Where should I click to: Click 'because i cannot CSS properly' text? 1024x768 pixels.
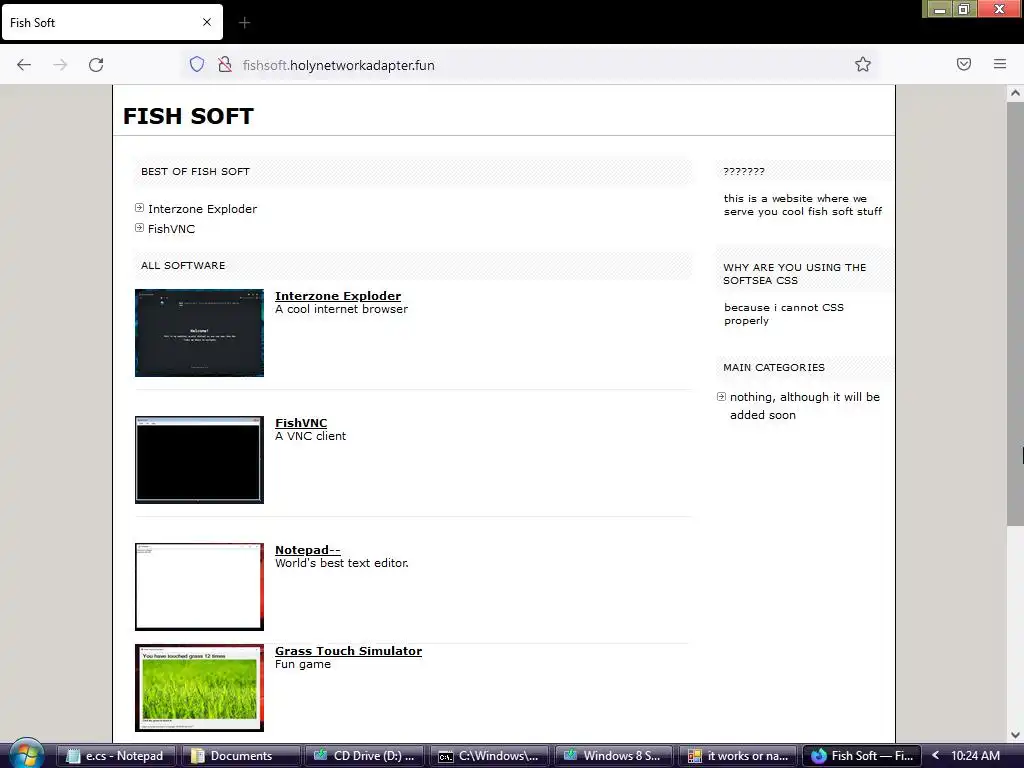[x=784, y=313]
